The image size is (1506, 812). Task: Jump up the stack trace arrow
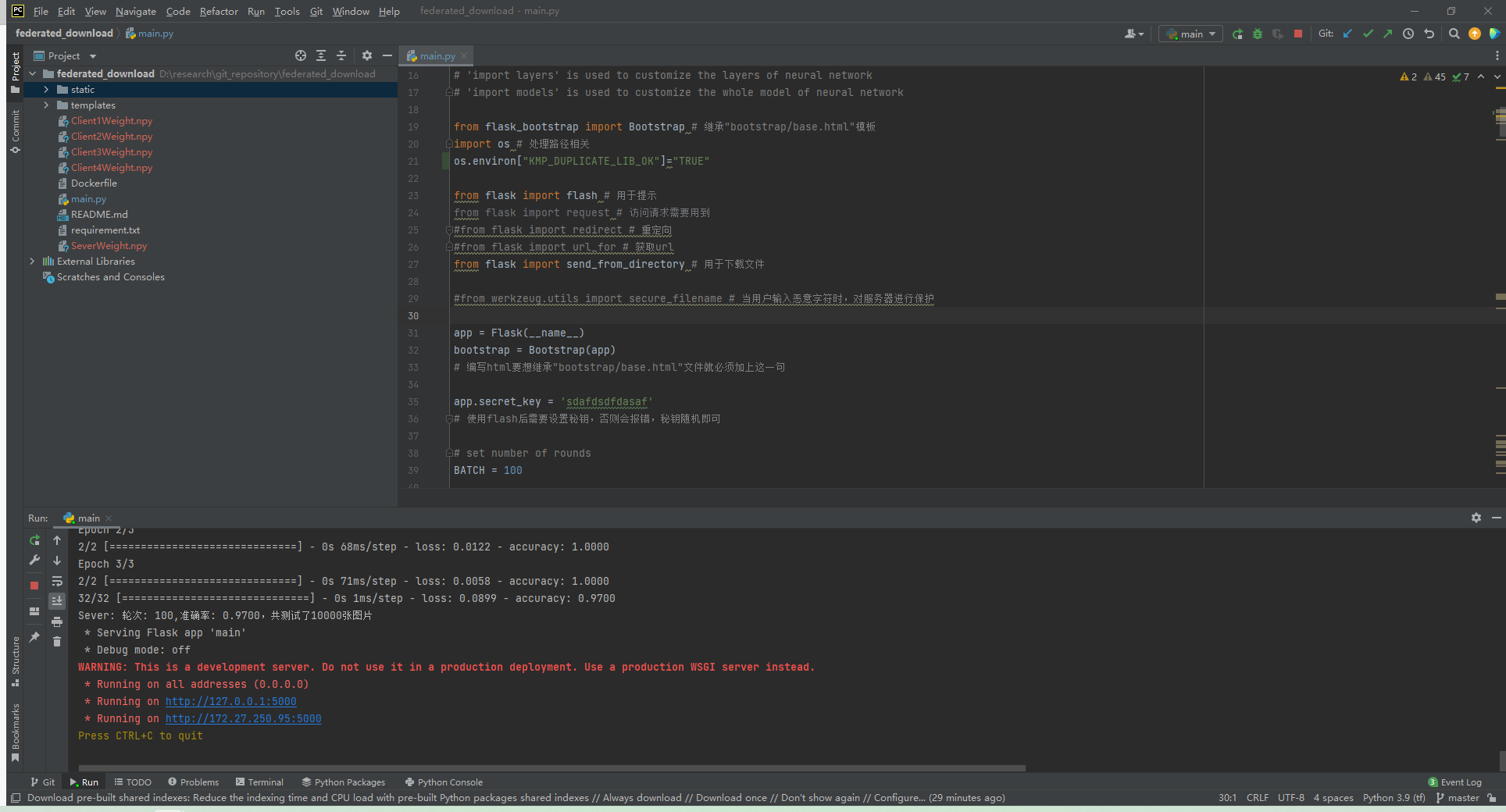point(57,540)
